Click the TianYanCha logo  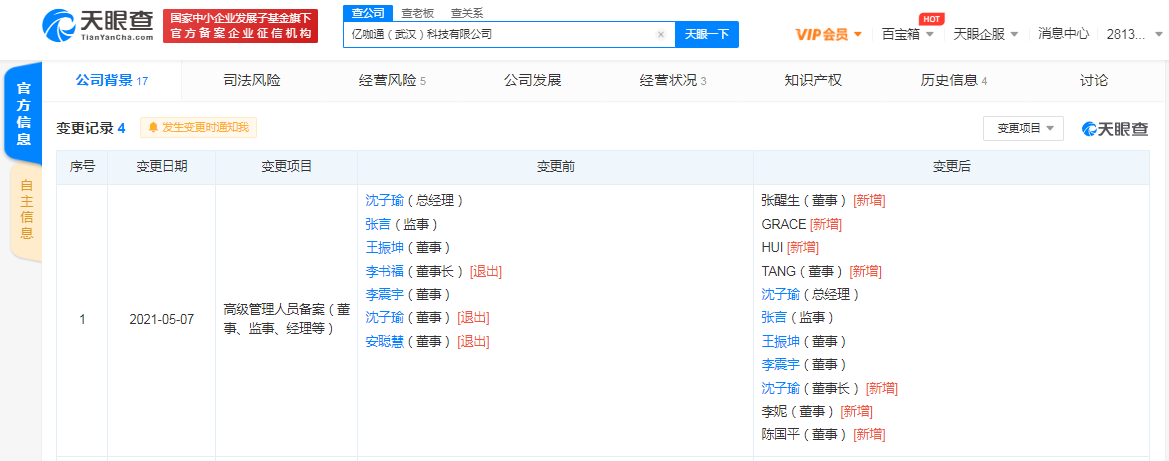coord(98,26)
